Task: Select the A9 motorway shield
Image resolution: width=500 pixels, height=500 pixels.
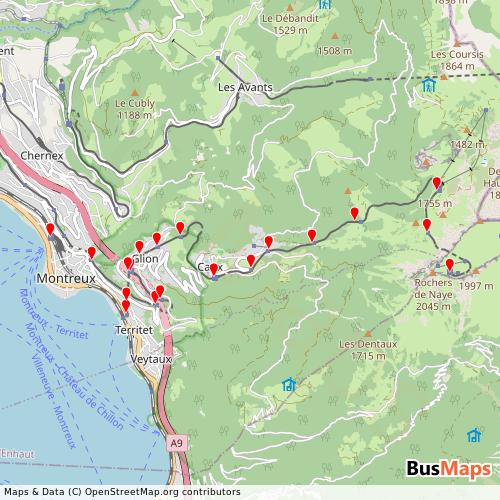Action: [177, 443]
